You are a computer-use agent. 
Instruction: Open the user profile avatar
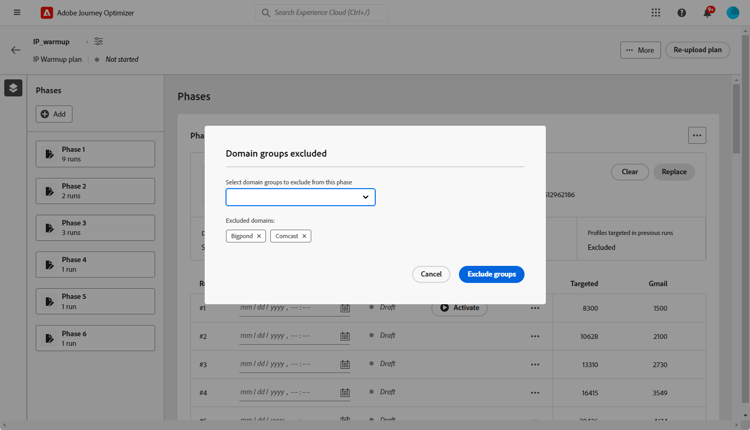tap(733, 13)
